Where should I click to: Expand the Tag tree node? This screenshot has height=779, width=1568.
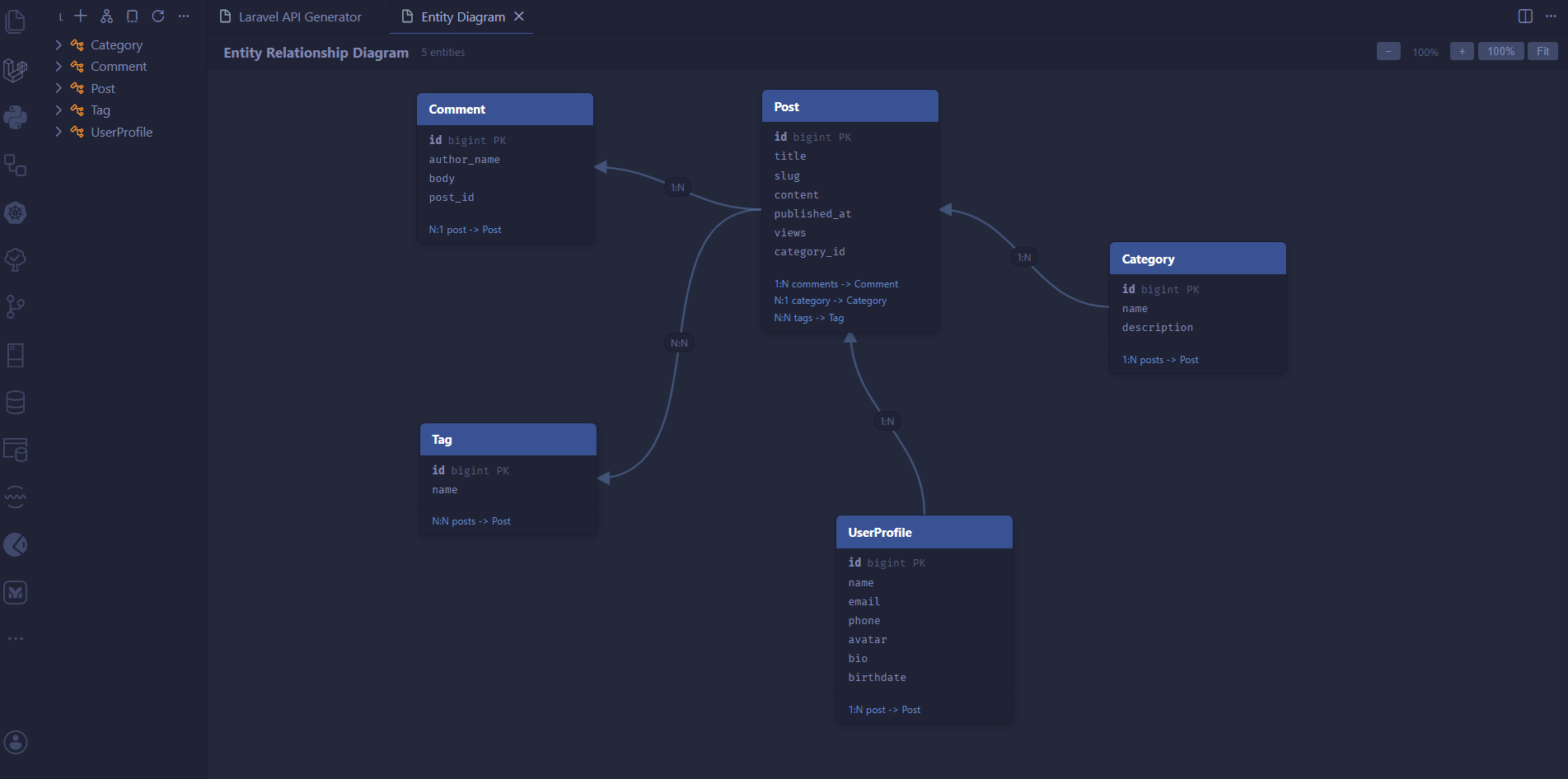(59, 110)
